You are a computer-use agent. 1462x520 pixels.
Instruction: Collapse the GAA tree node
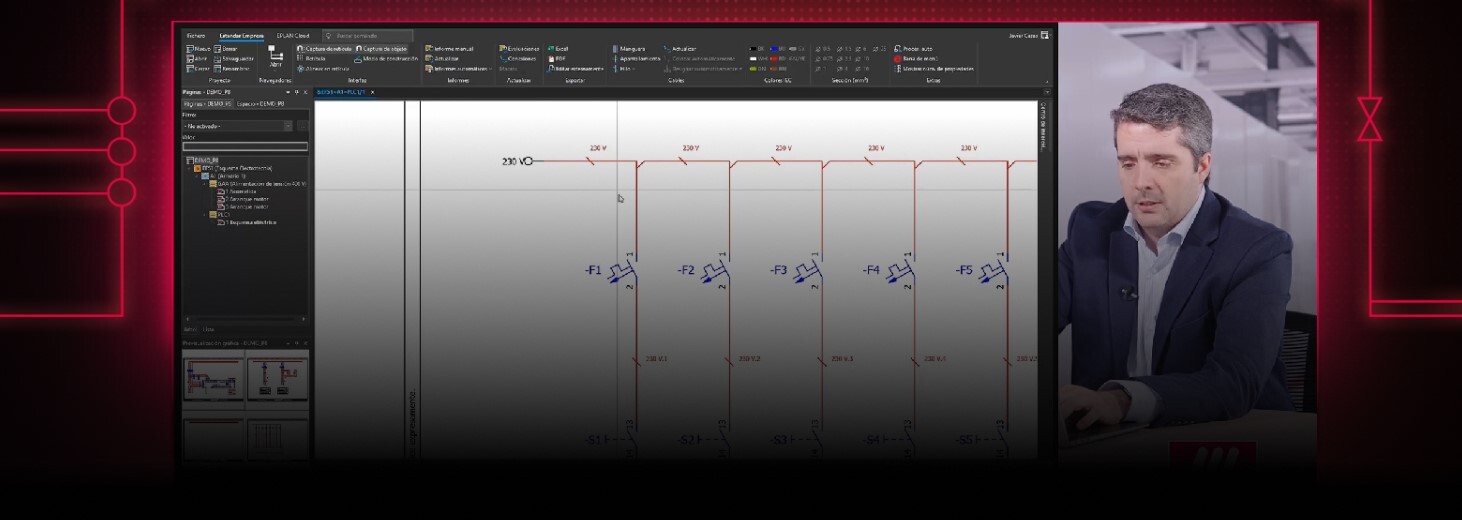pos(203,184)
